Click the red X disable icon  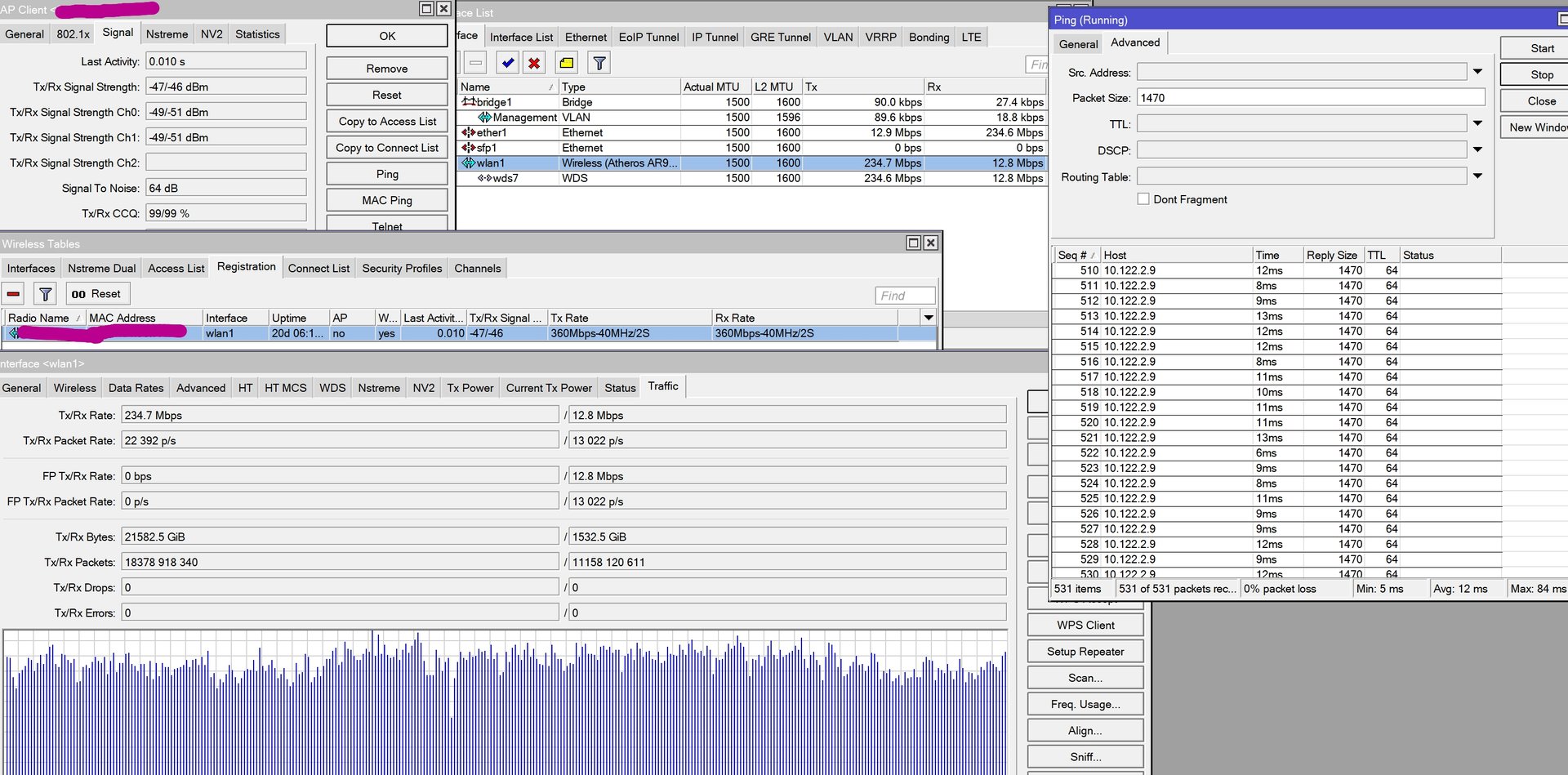point(534,63)
